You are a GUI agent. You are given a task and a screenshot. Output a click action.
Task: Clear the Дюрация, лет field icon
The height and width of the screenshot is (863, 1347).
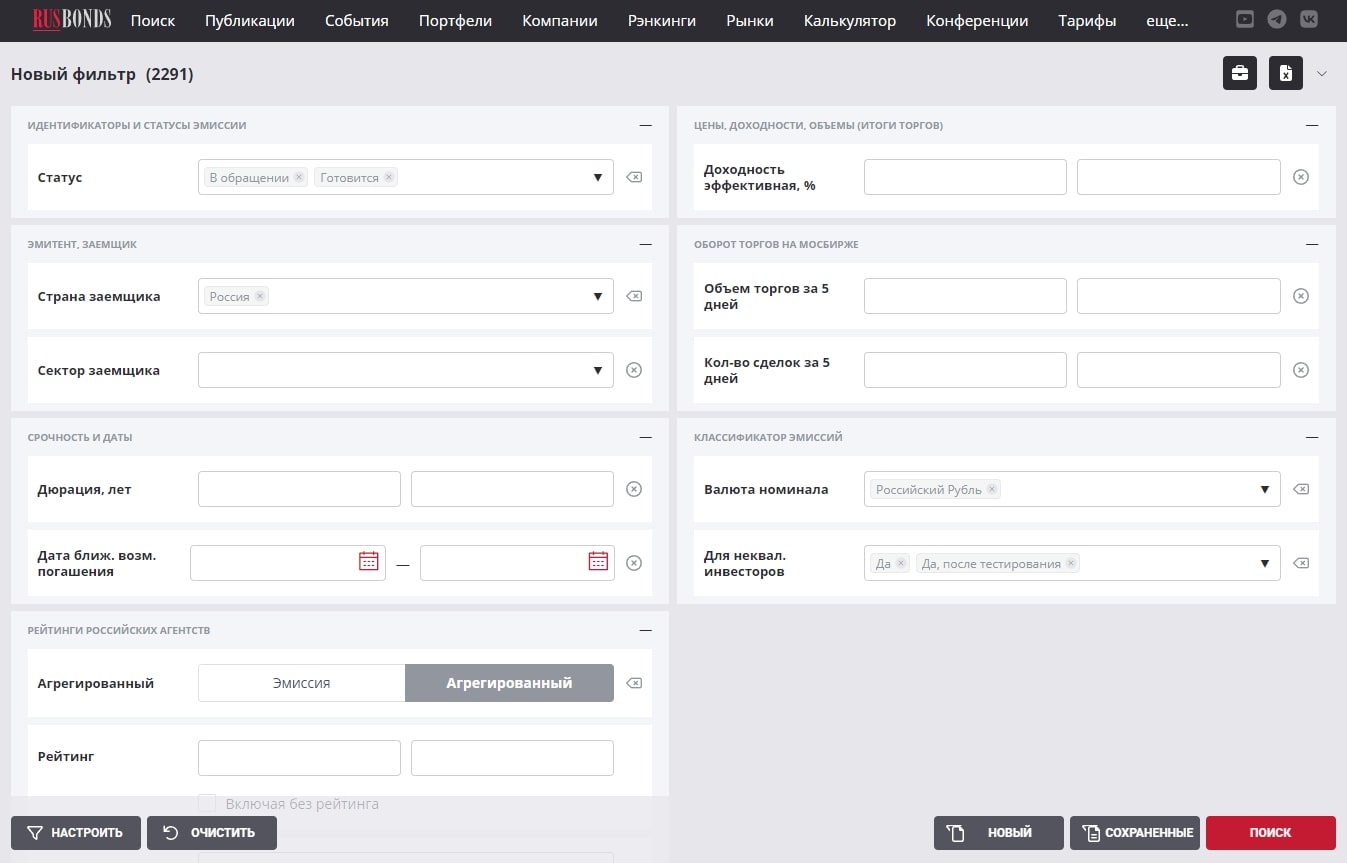point(634,489)
